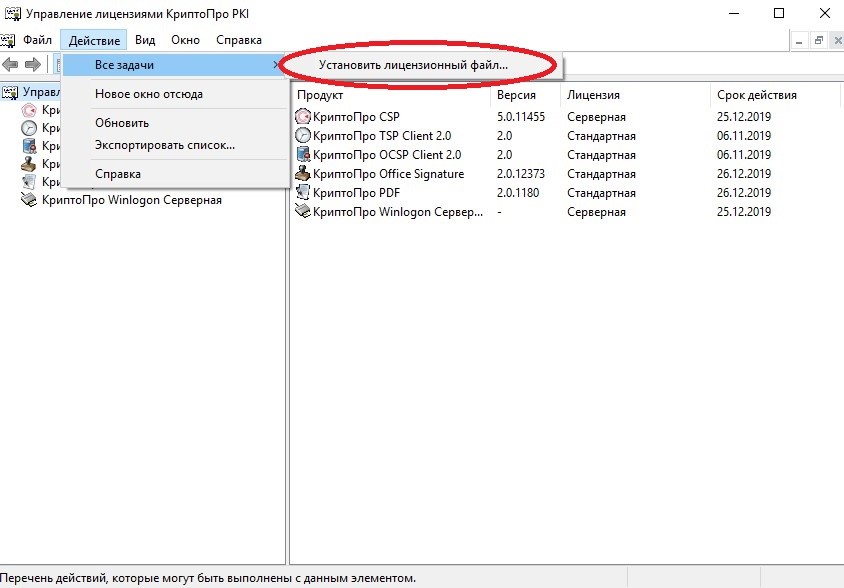Choose Экспортировать список...
This screenshot has height=588, width=844.
coord(175,145)
